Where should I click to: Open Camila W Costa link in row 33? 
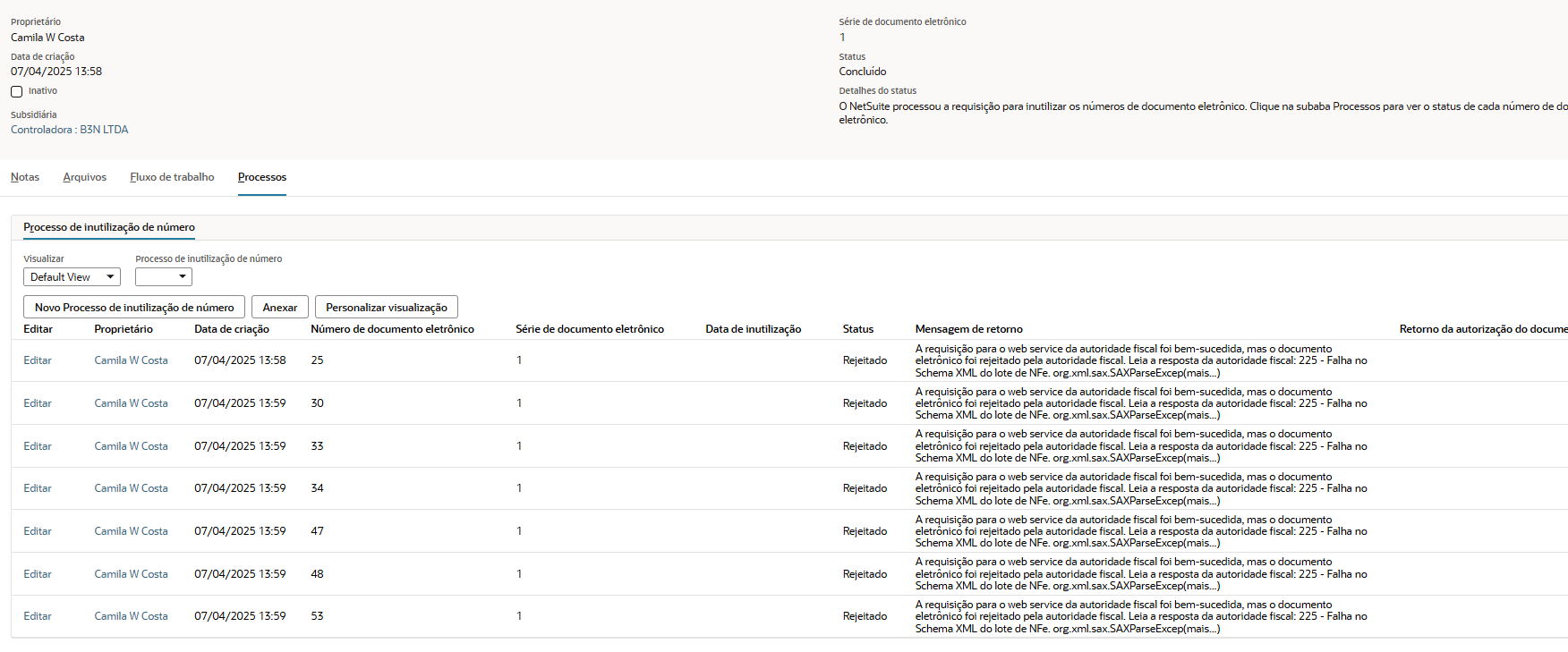131,446
